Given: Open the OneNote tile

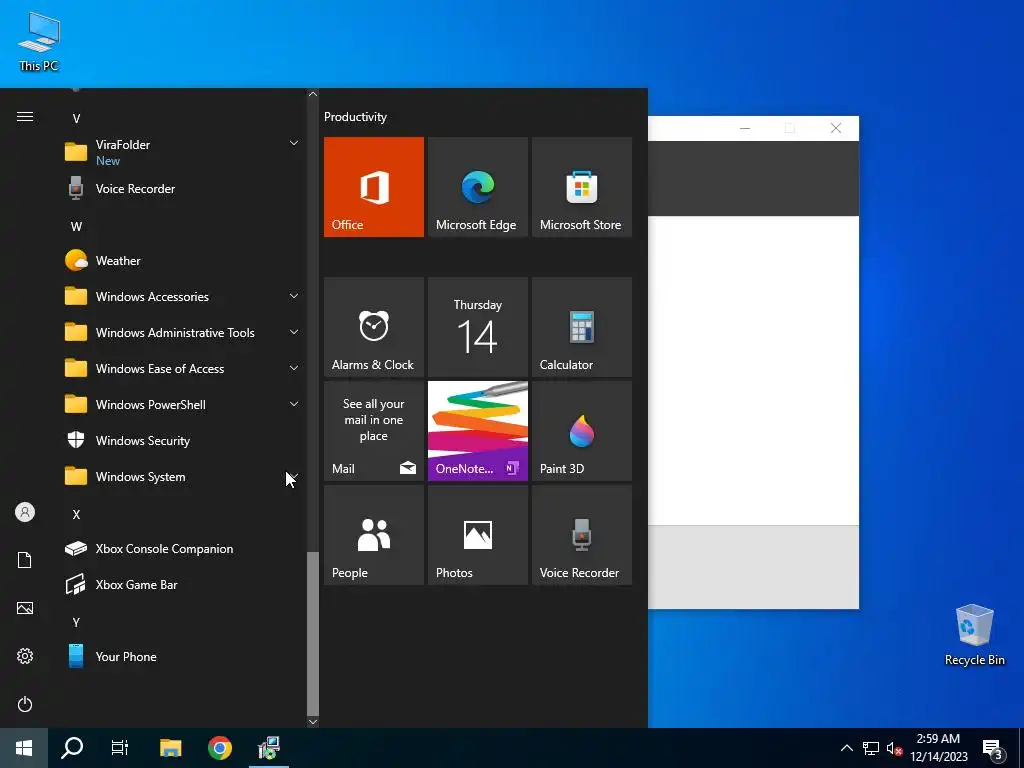Looking at the screenshot, I should (x=477, y=431).
